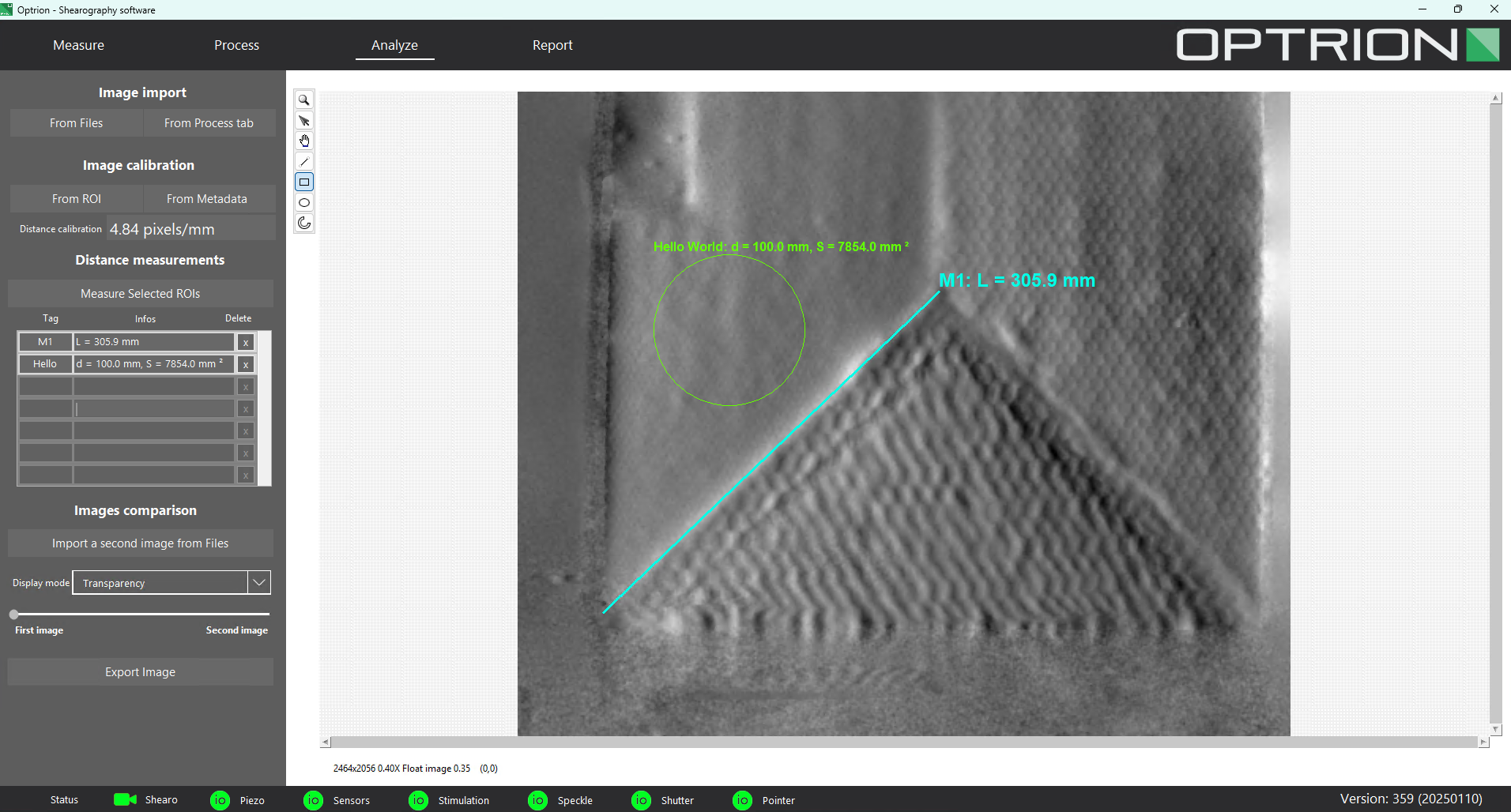Minimize the Optrion window
This screenshot has height=812, width=1511.
1422,9
